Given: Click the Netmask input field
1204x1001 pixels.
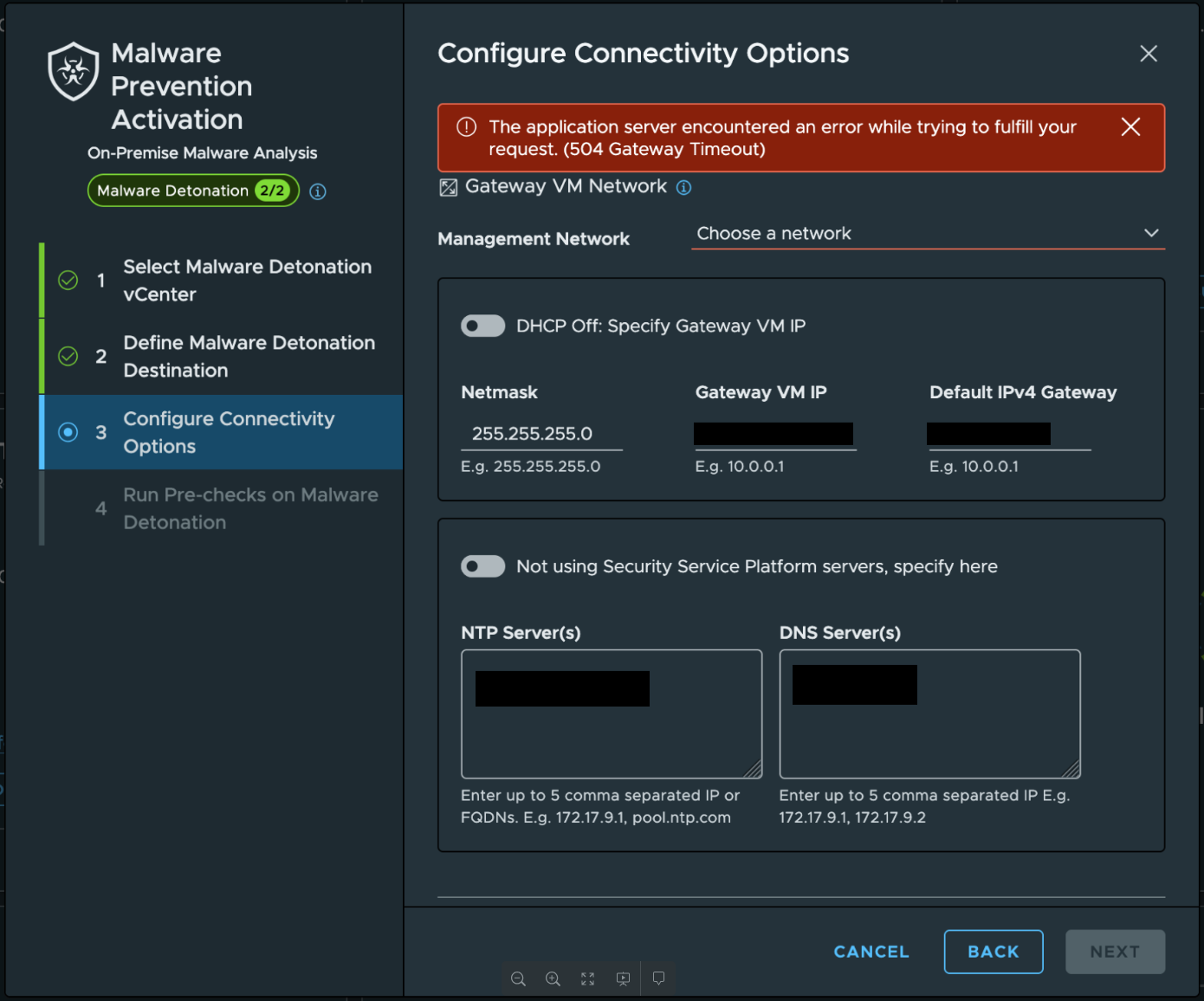Looking at the screenshot, I should 541,434.
